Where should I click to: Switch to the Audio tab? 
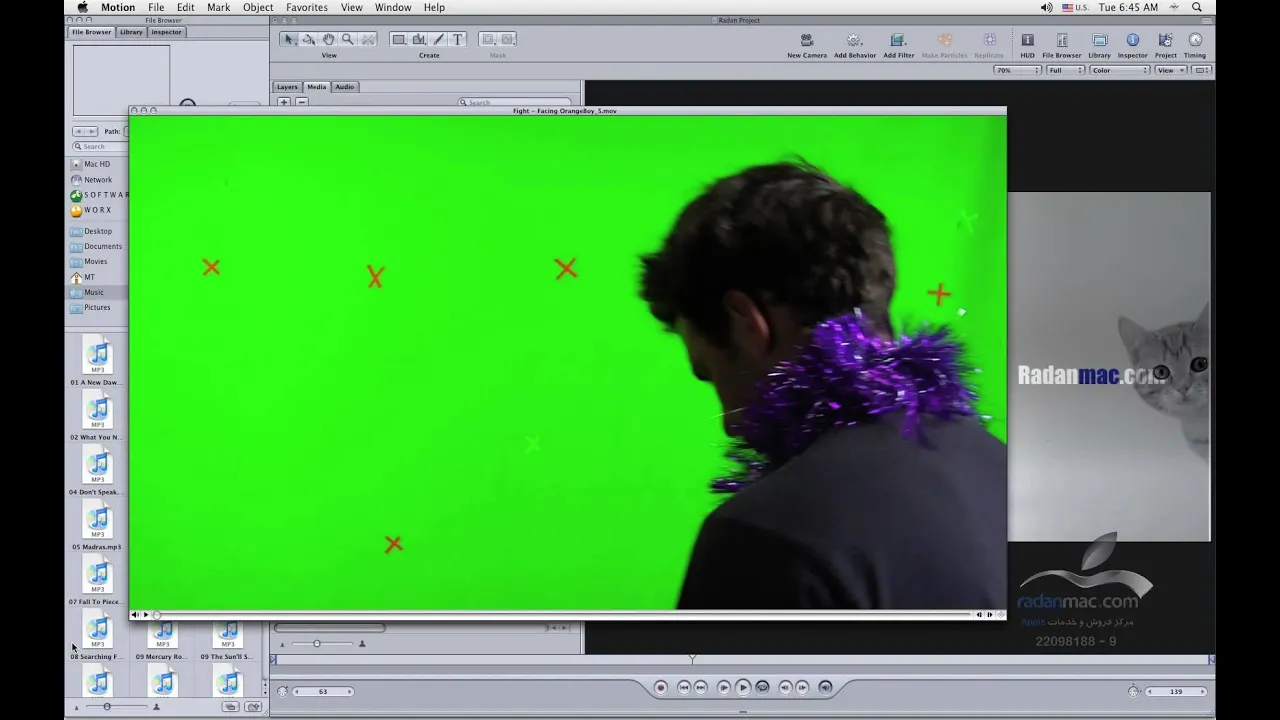point(344,87)
